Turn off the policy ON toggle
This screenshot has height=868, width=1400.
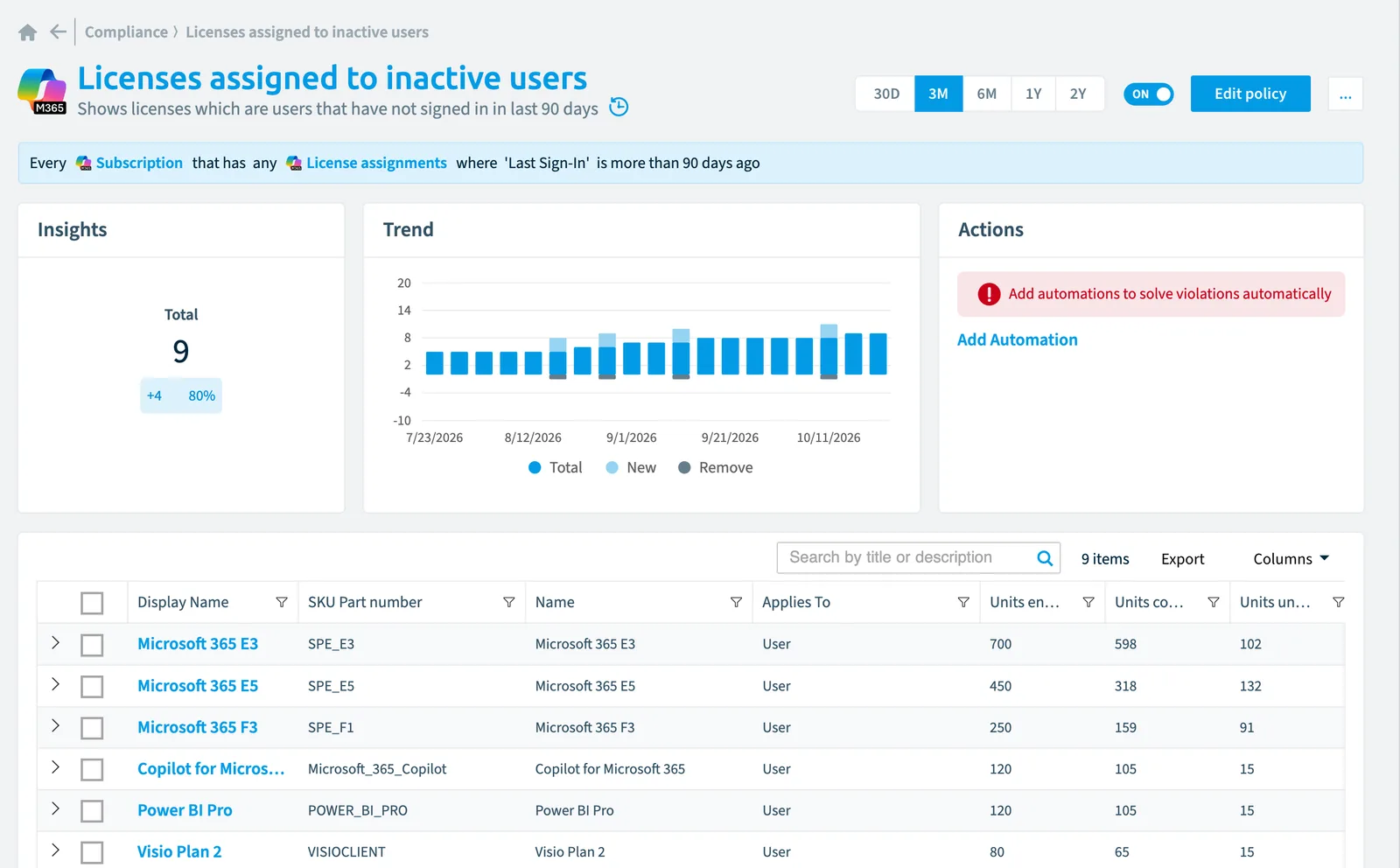[x=1148, y=94]
